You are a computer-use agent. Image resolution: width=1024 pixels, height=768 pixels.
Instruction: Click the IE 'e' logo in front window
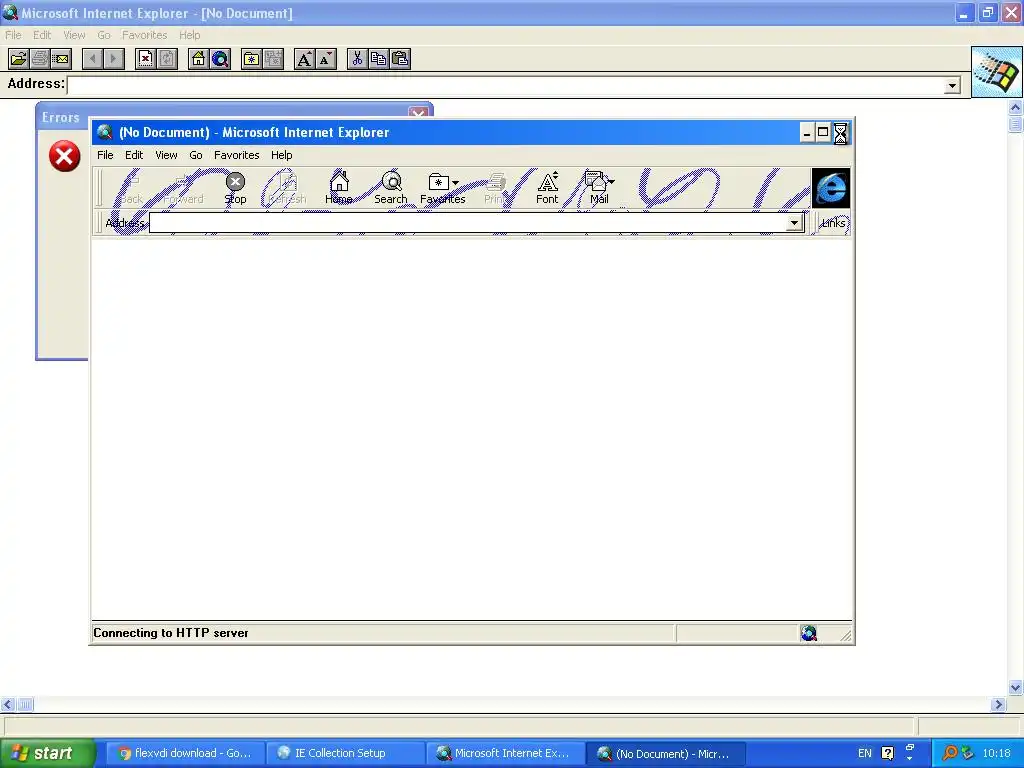point(831,188)
